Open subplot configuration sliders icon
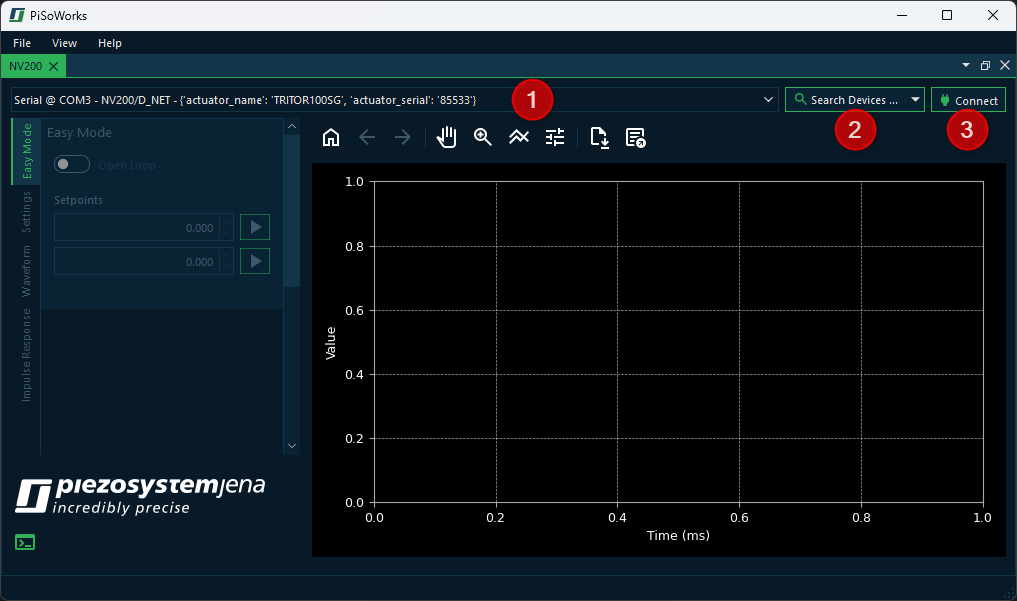 coord(555,138)
